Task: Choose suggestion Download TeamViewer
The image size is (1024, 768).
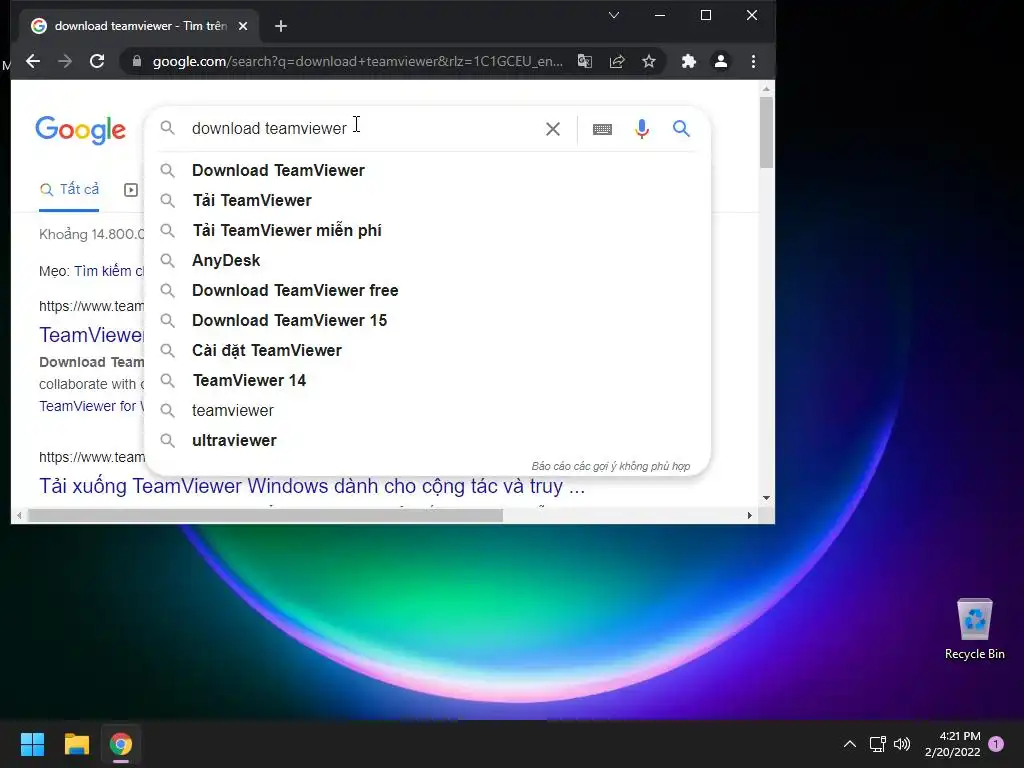Action: click(428, 170)
